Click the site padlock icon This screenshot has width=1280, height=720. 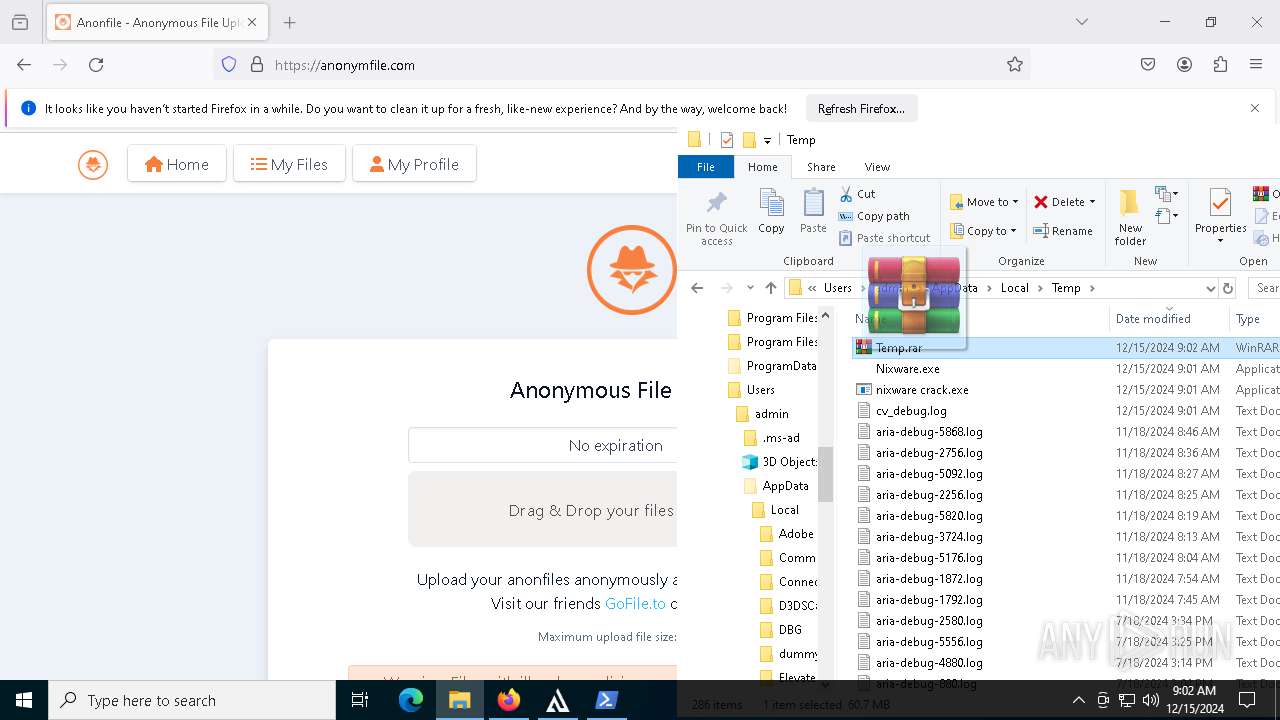pos(257,65)
